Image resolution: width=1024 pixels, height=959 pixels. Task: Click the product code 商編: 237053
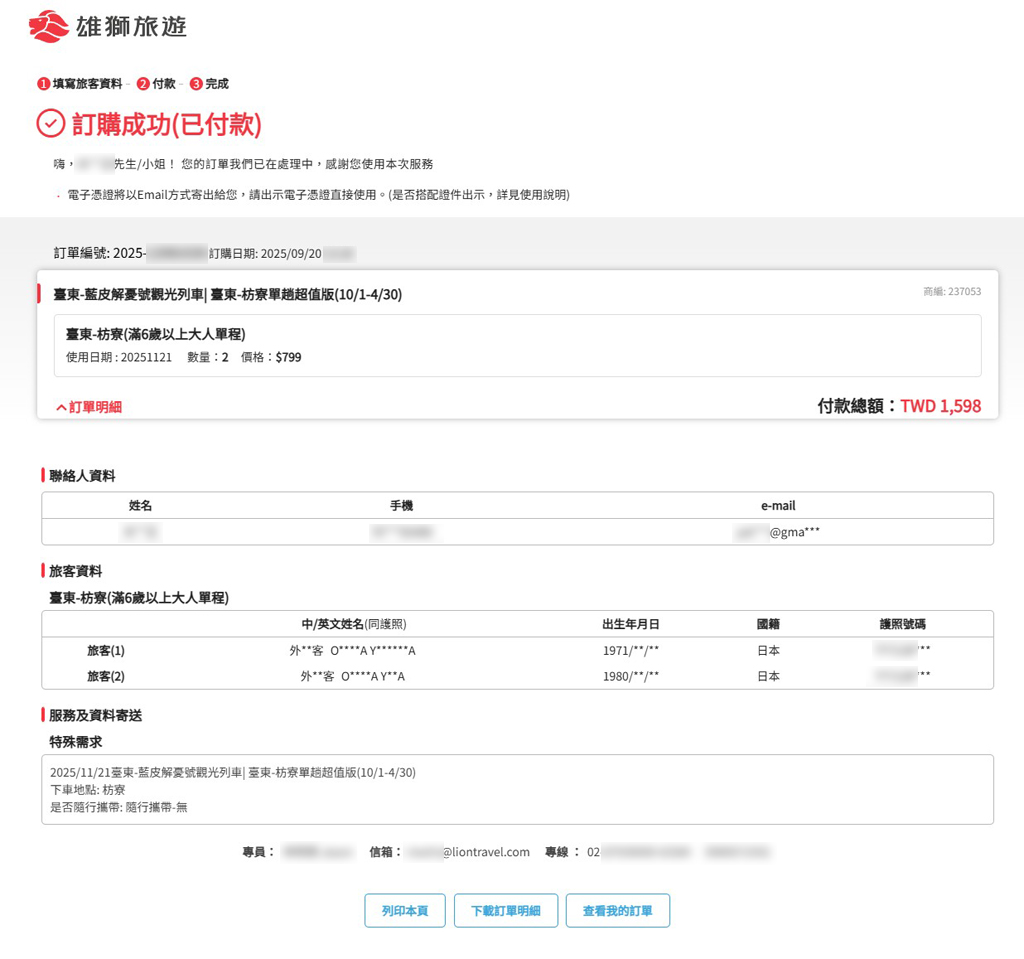click(951, 292)
